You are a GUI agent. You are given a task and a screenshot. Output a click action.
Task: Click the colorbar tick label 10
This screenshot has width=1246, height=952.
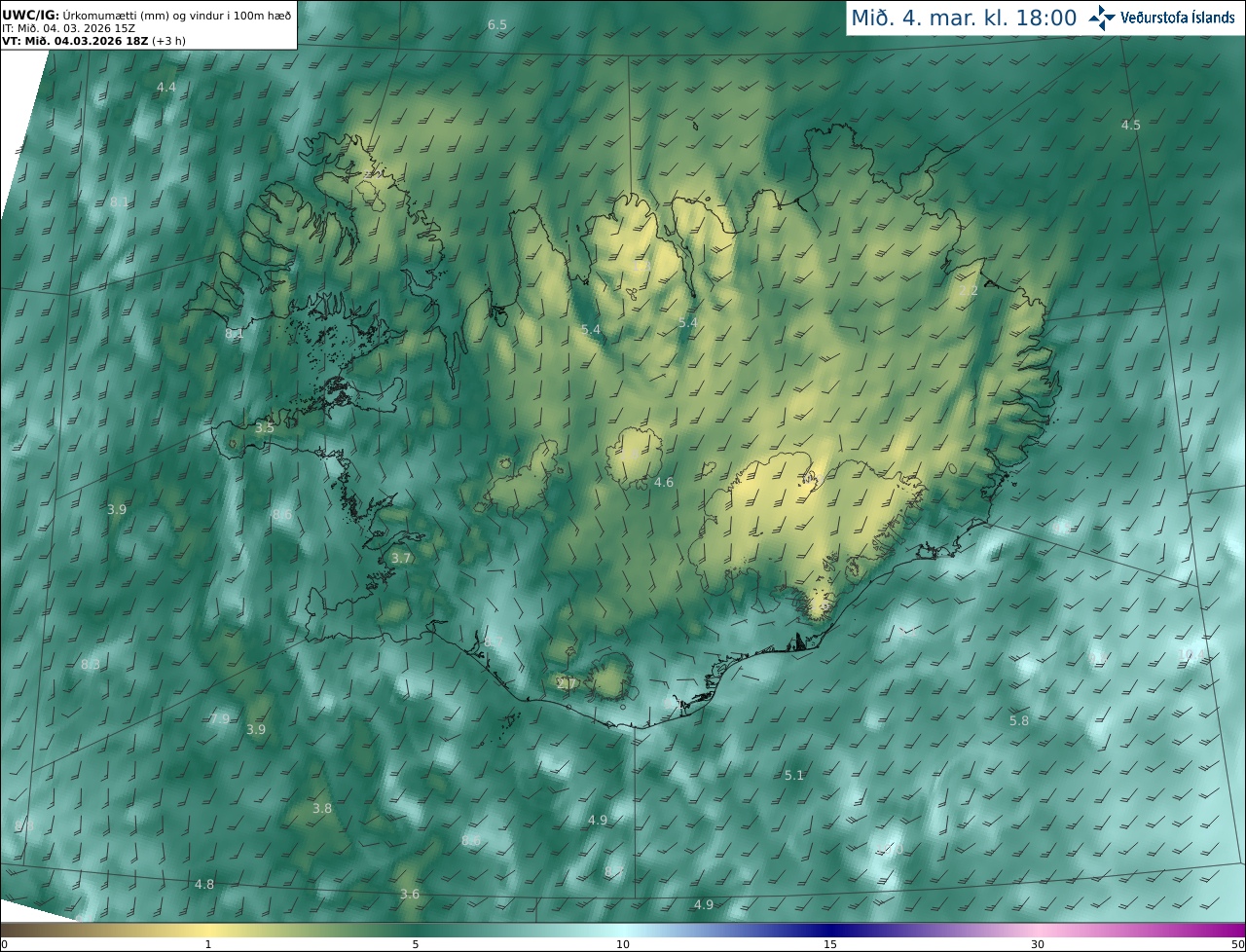coord(623,944)
